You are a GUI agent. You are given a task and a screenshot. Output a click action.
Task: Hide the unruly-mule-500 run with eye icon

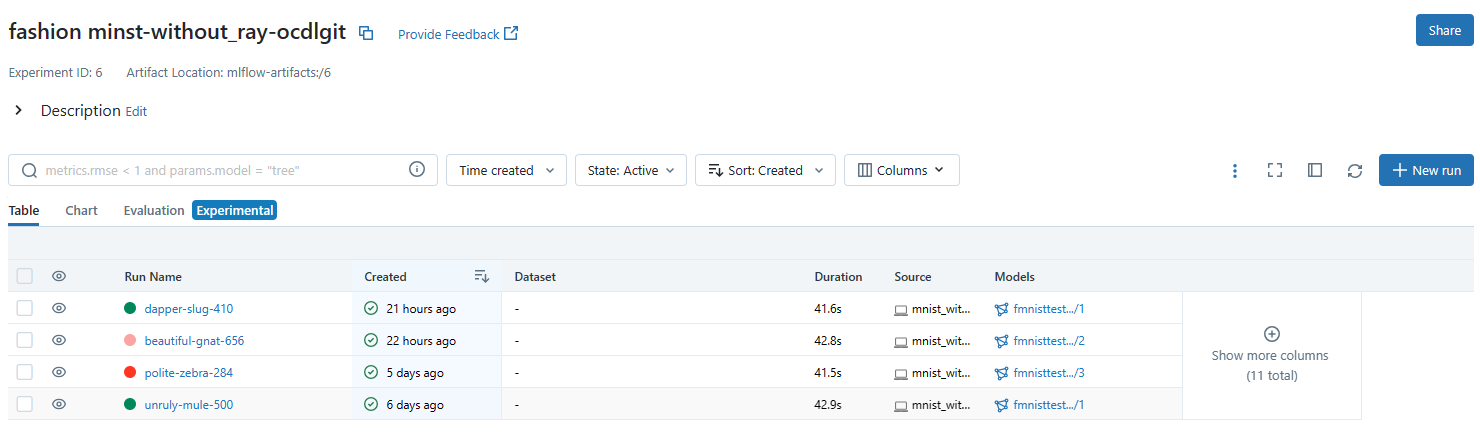click(x=59, y=405)
